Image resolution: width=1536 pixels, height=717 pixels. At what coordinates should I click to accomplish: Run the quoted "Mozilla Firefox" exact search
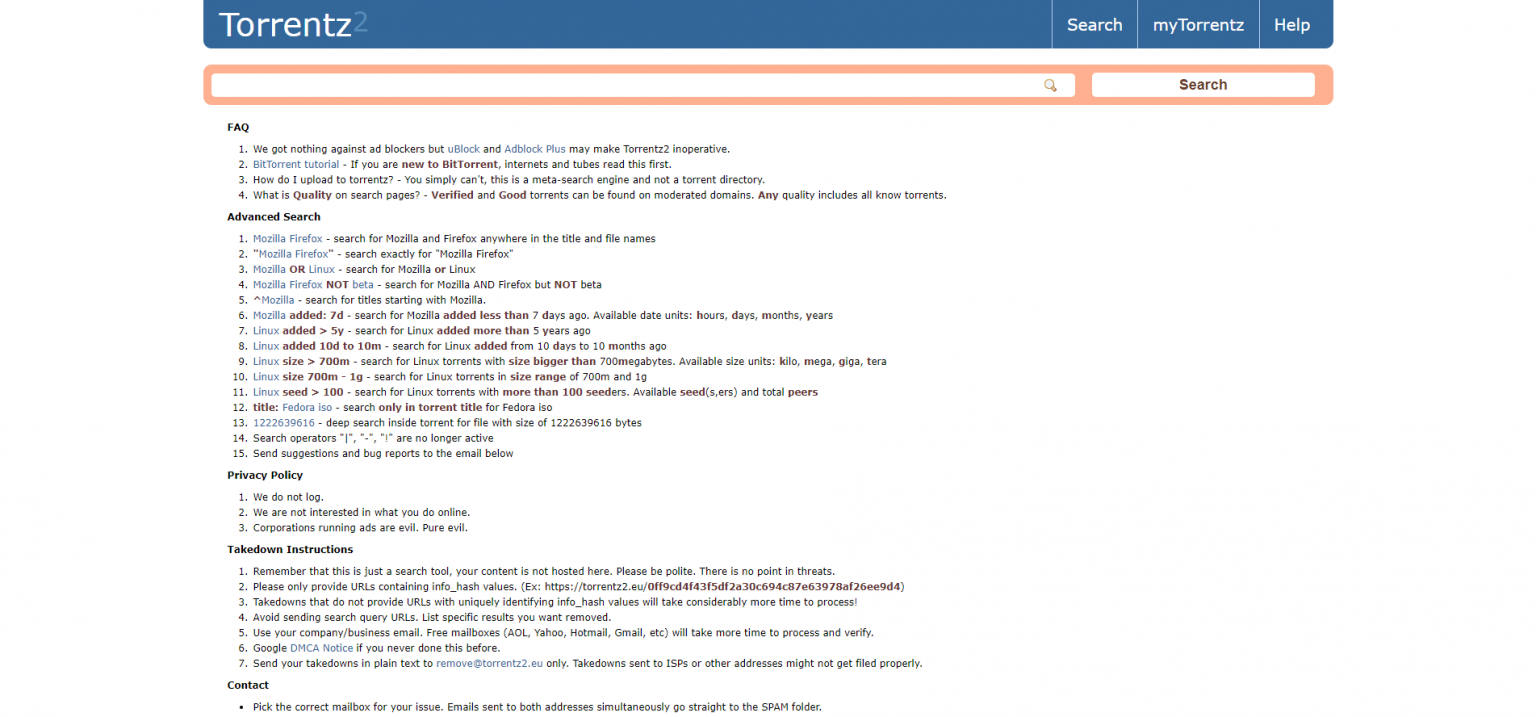tap(292, 253)
